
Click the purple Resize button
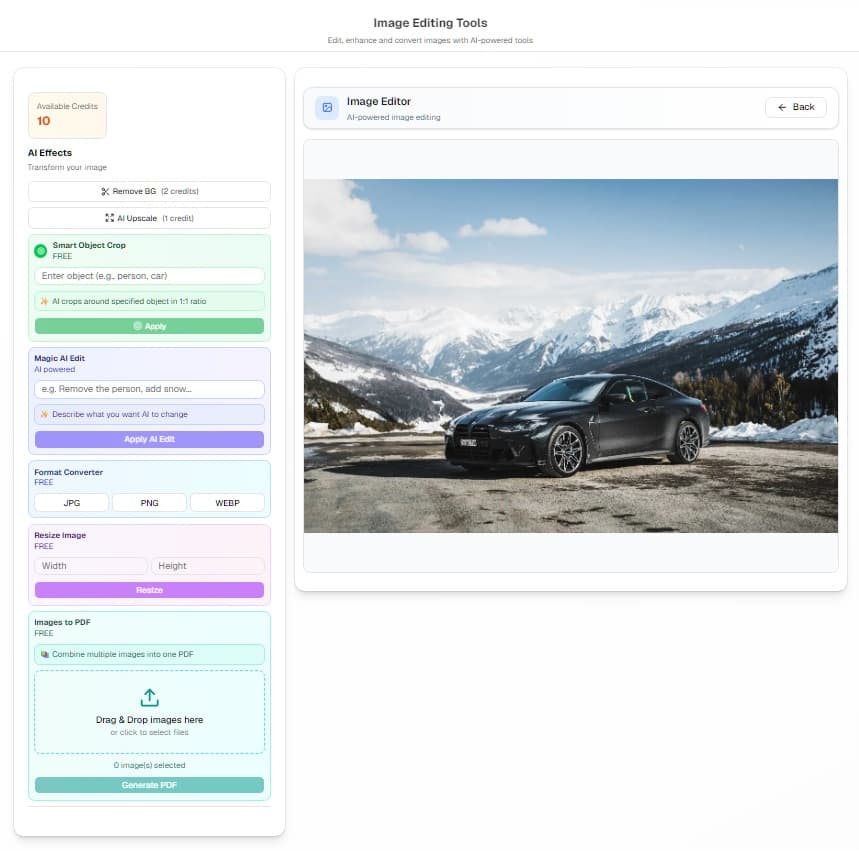click(149, 590)
